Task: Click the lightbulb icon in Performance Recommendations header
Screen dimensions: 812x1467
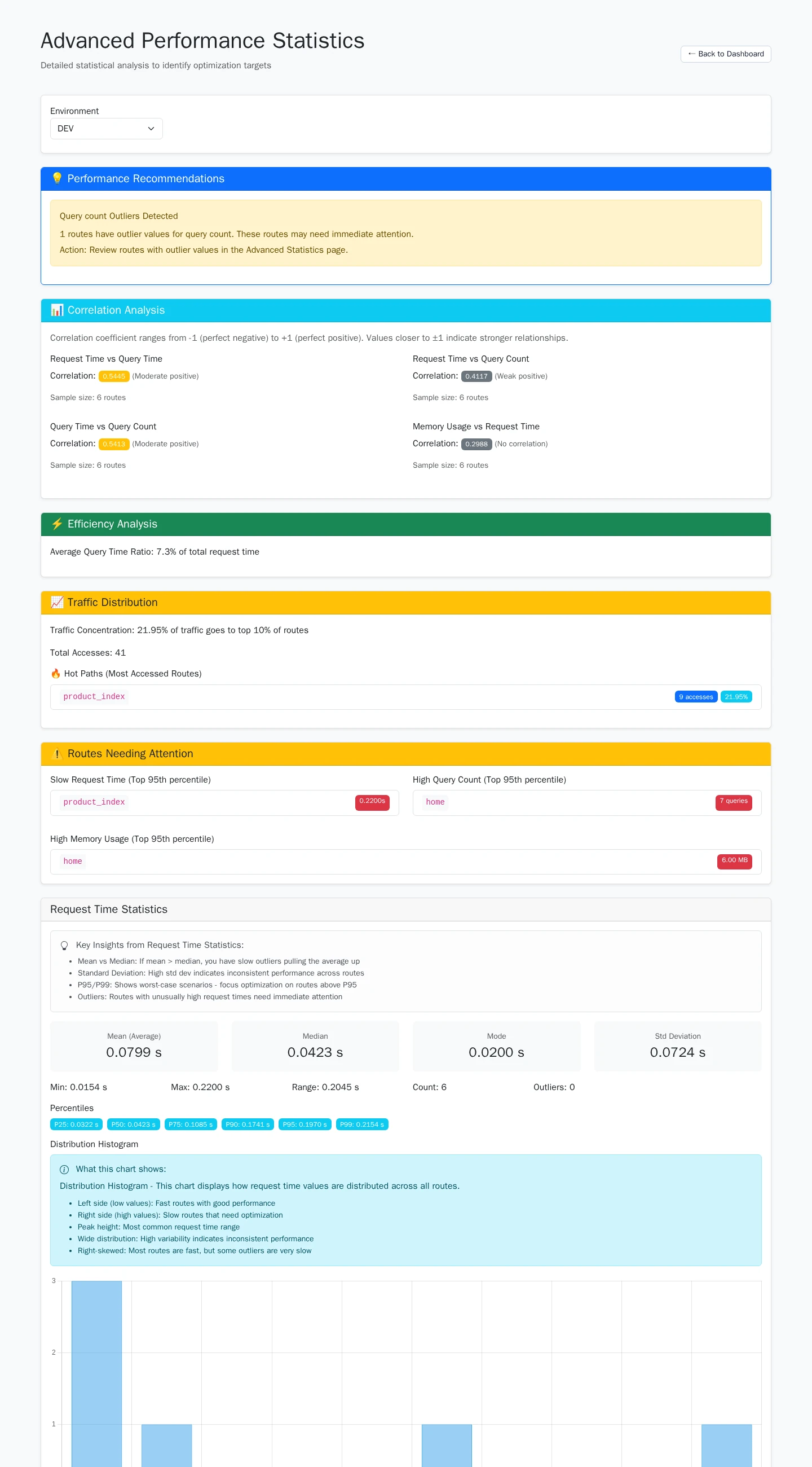Action: [57, 178]
